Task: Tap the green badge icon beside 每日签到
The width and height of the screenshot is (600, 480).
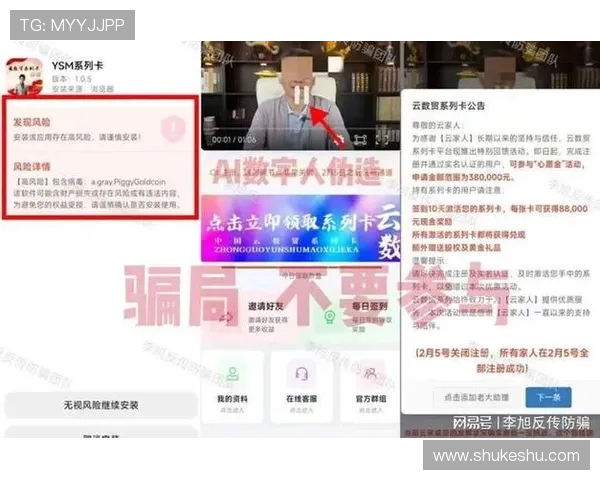Action: click(x=329, y=317)
